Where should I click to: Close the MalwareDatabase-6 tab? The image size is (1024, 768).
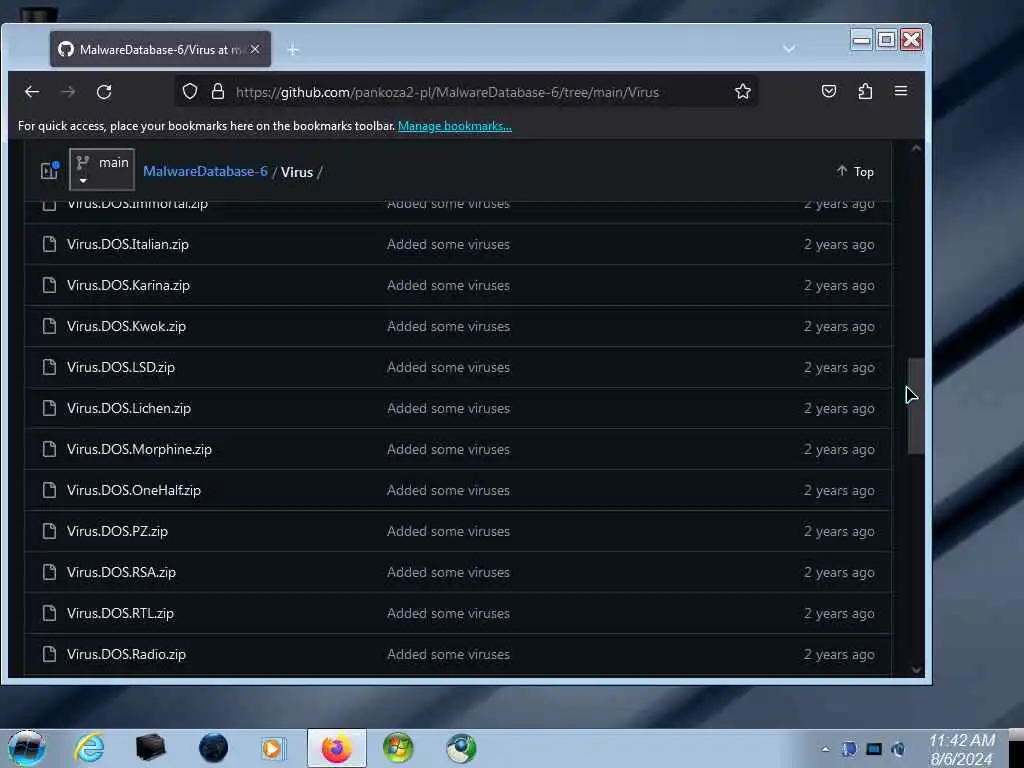tap(255, 49)
